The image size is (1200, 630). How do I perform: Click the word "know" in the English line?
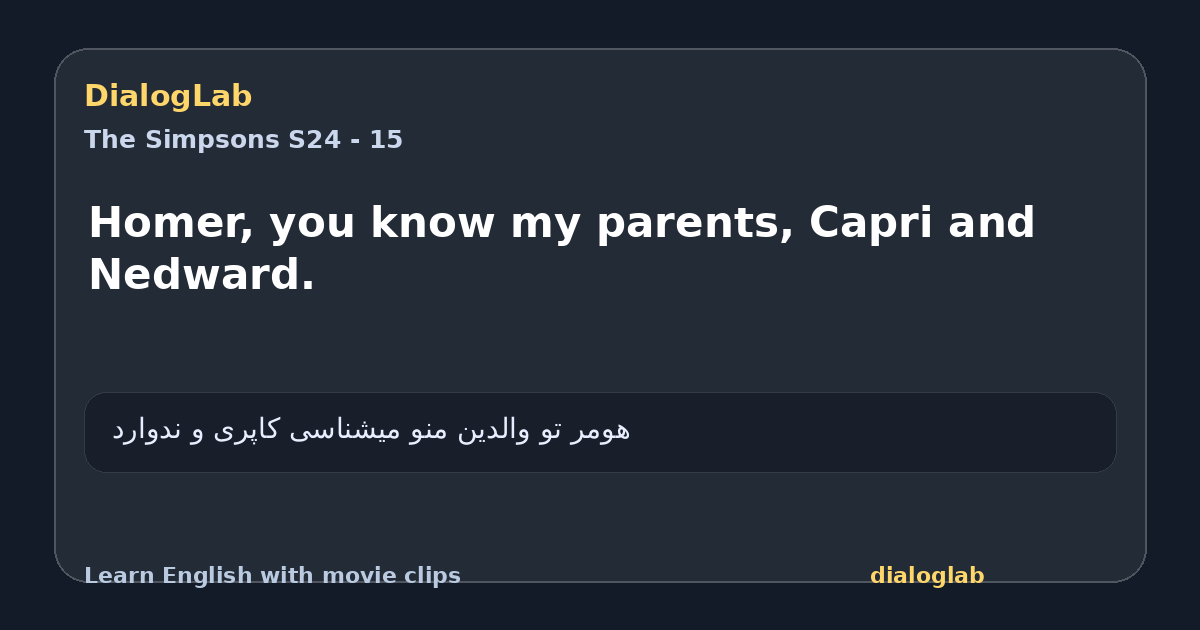(433, 223)
